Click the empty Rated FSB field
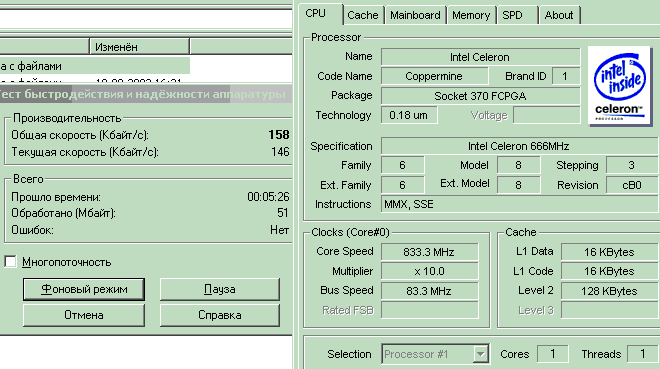This screenshot has width=660, height=369. (429, 310)
